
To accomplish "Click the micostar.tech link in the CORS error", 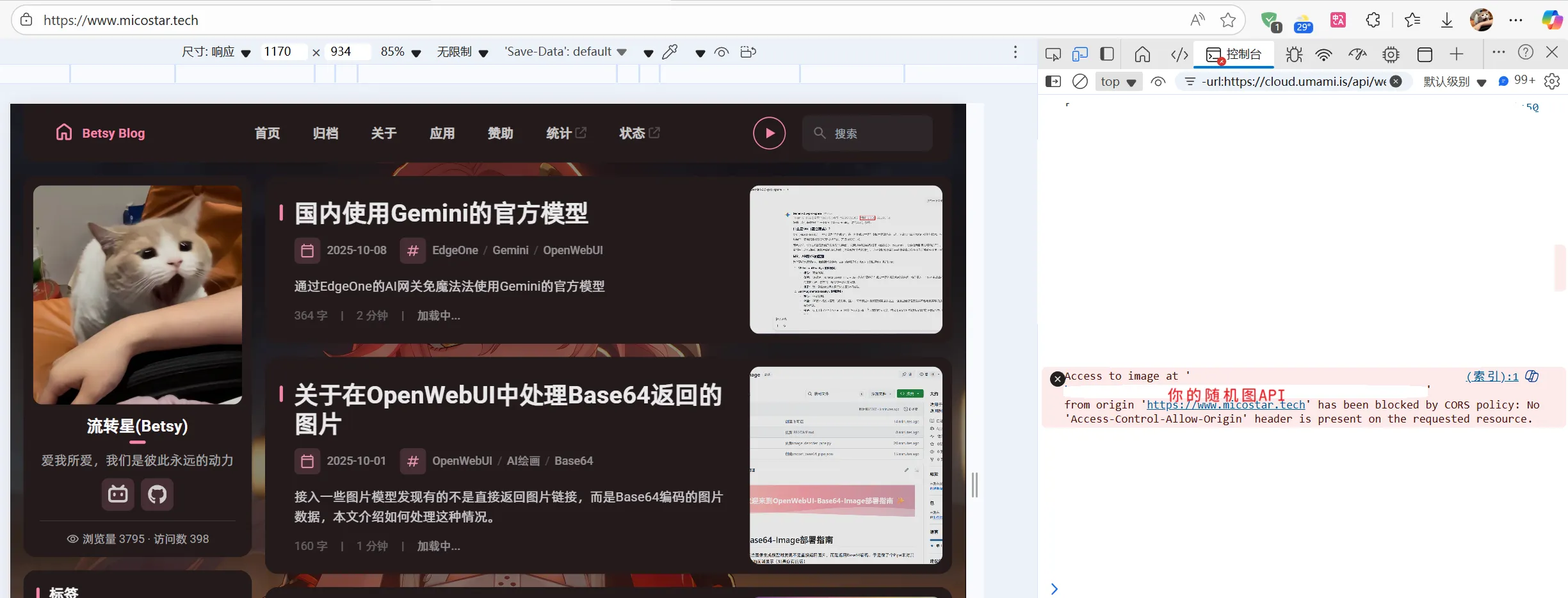I will pyautogui.click(x=1225, y=405).
